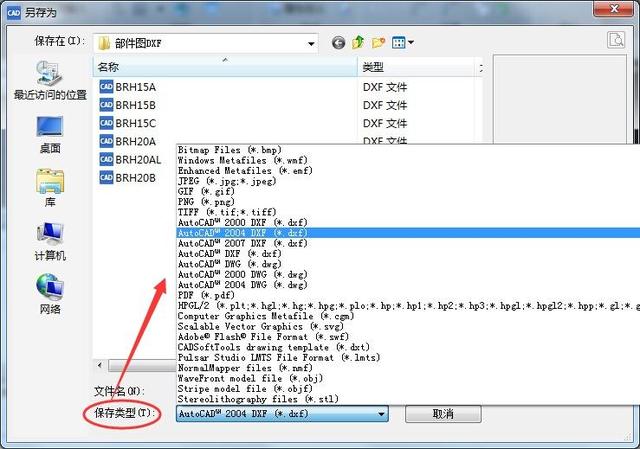Open the 计算机 computer shortcut

pyautogui.click(x=50, y=242)
